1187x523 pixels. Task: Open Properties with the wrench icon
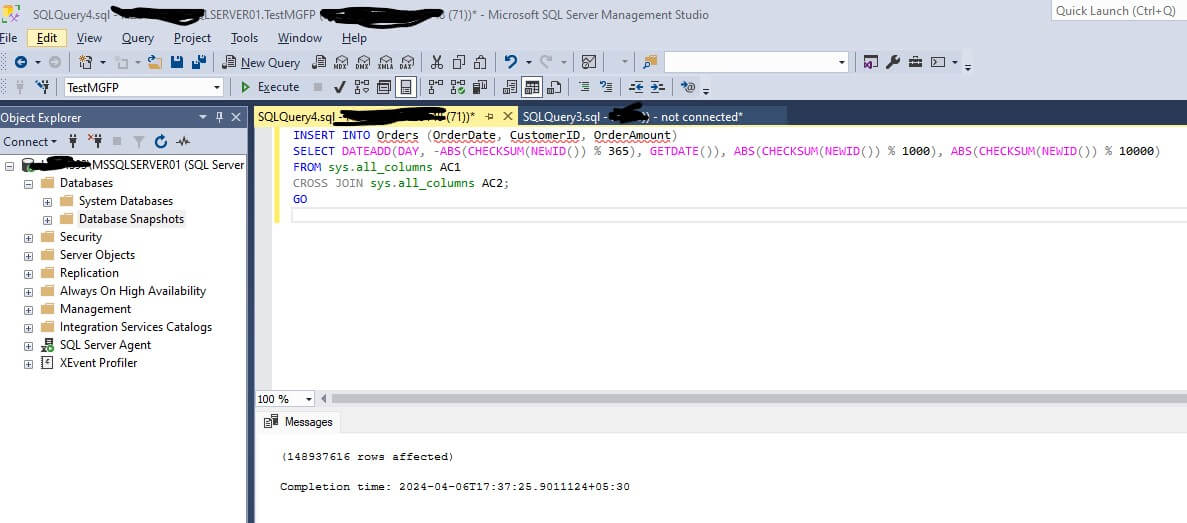pyautogui.click(x=893, y=63)
